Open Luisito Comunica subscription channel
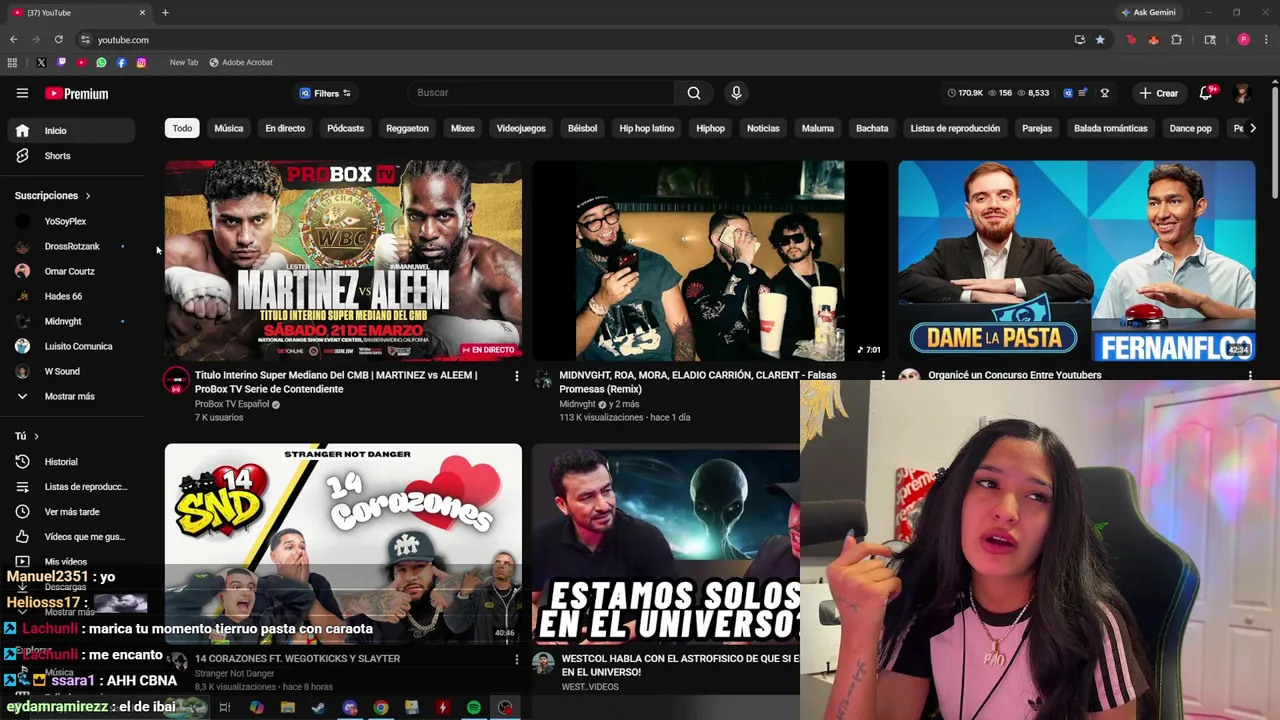The image size is (1280, 720). pyautogui.click(x=71, y=346)
